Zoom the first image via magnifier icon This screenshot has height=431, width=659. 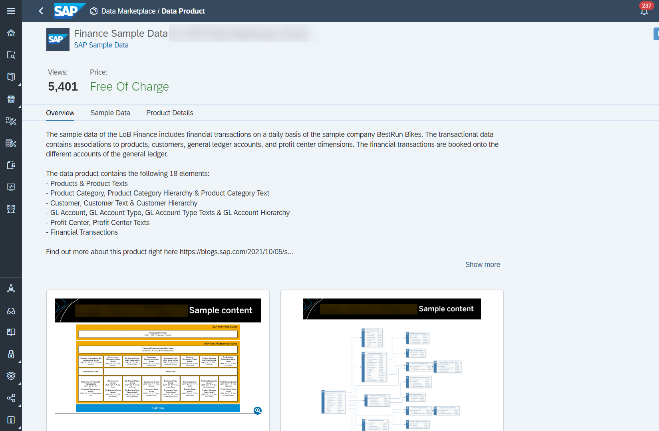coord(258,410)
